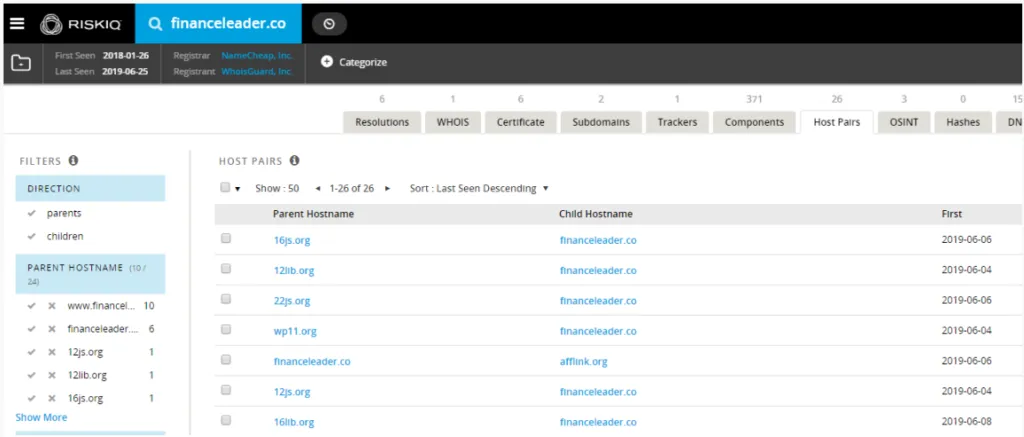Switch to the Subdomains tab
The height and width of the screenshot is (437, 1024).
pyautogui.click(x=601, y=122)
